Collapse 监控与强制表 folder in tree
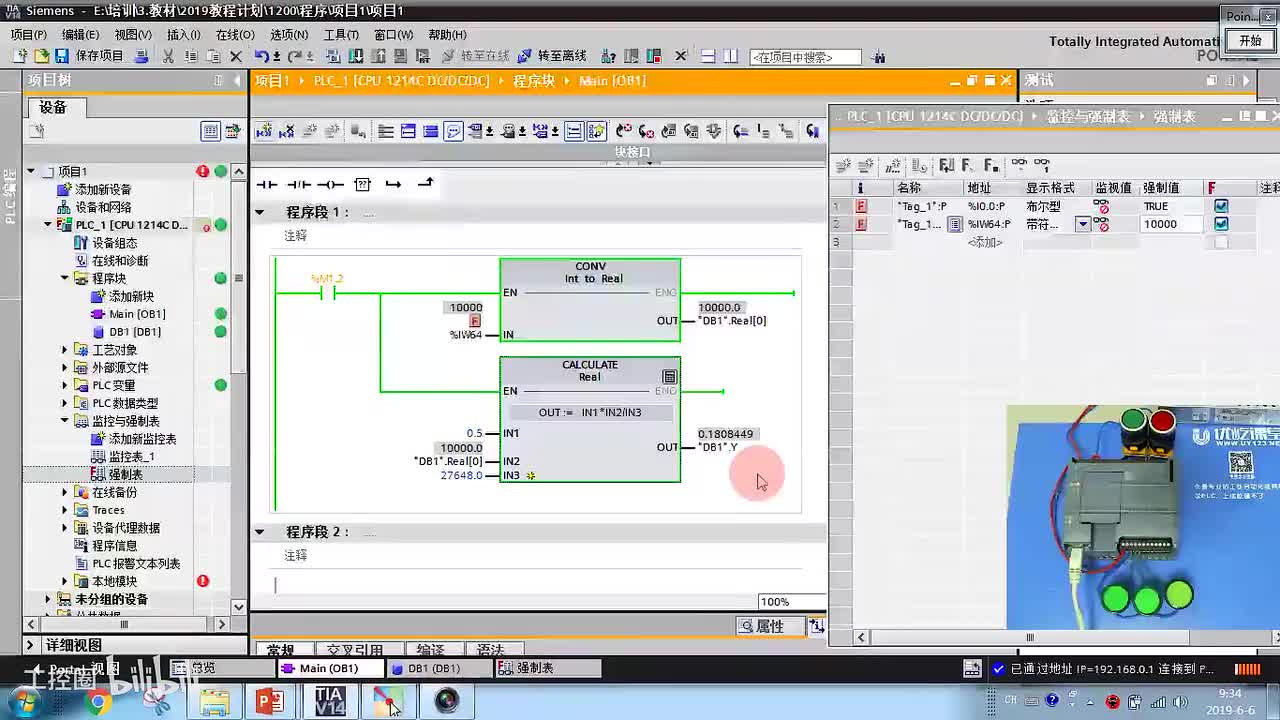1280x720 pixels. point(65,421)
